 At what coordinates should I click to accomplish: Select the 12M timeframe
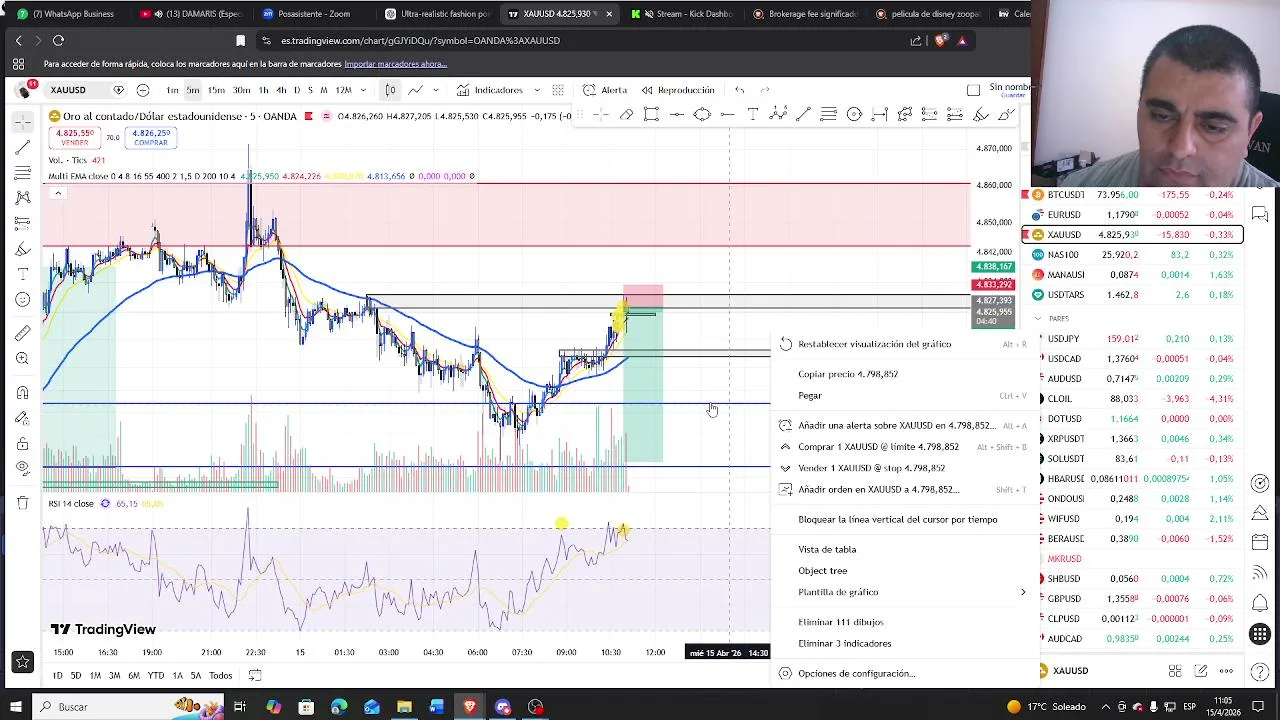pos(343,90)
